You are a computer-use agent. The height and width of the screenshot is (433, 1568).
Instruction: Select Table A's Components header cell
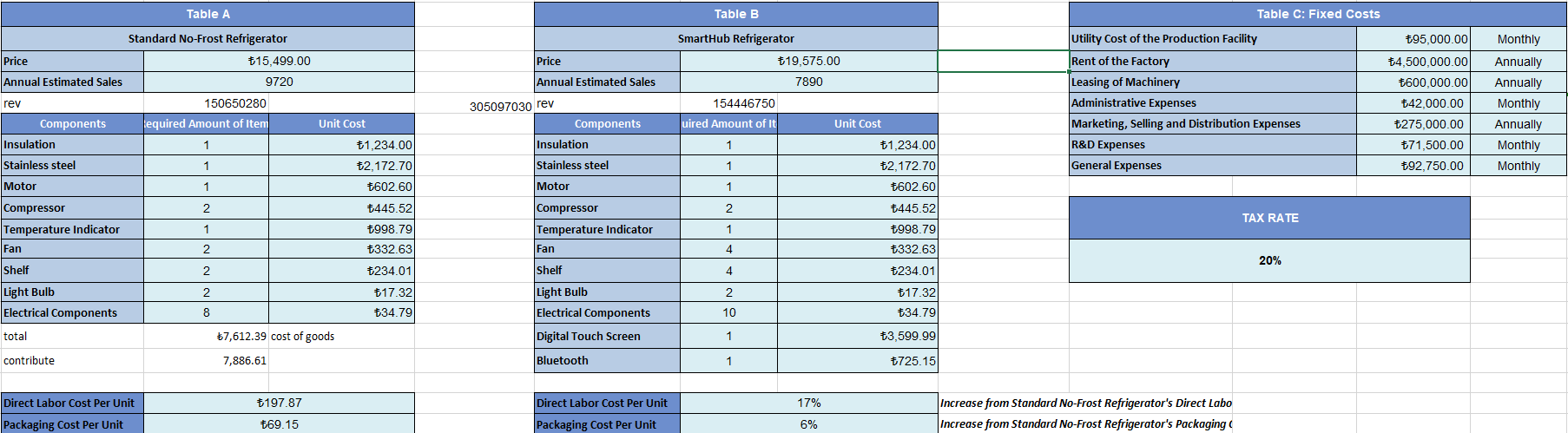(72, 124)
